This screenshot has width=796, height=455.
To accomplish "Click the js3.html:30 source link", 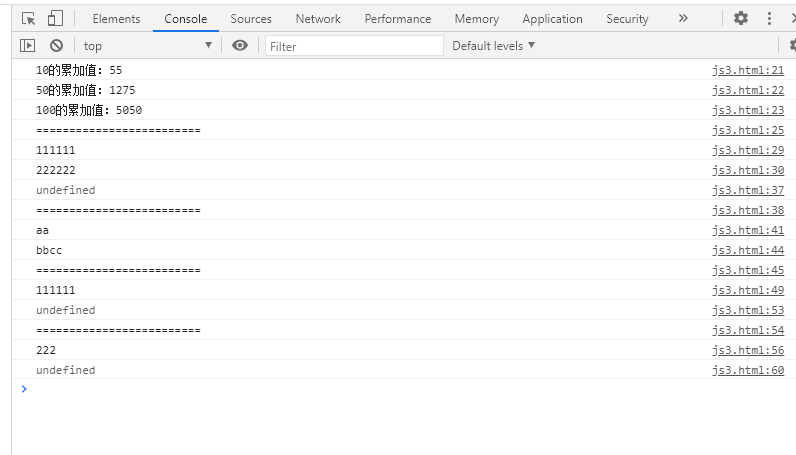I will (748, 170).
